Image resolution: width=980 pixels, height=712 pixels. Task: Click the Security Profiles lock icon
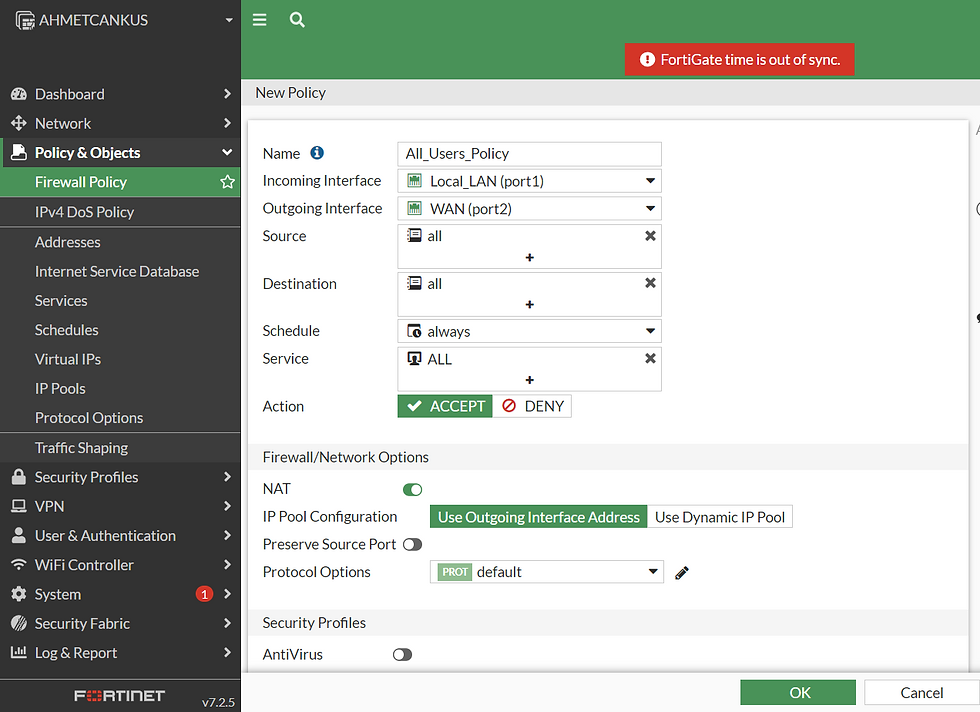19,477
